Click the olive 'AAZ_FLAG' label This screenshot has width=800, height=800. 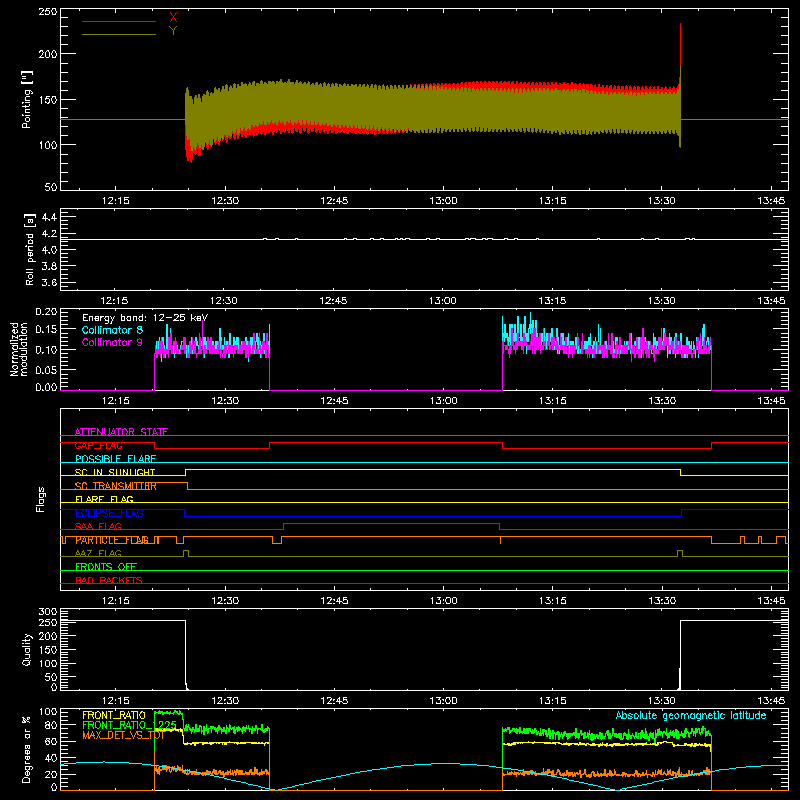98,553
